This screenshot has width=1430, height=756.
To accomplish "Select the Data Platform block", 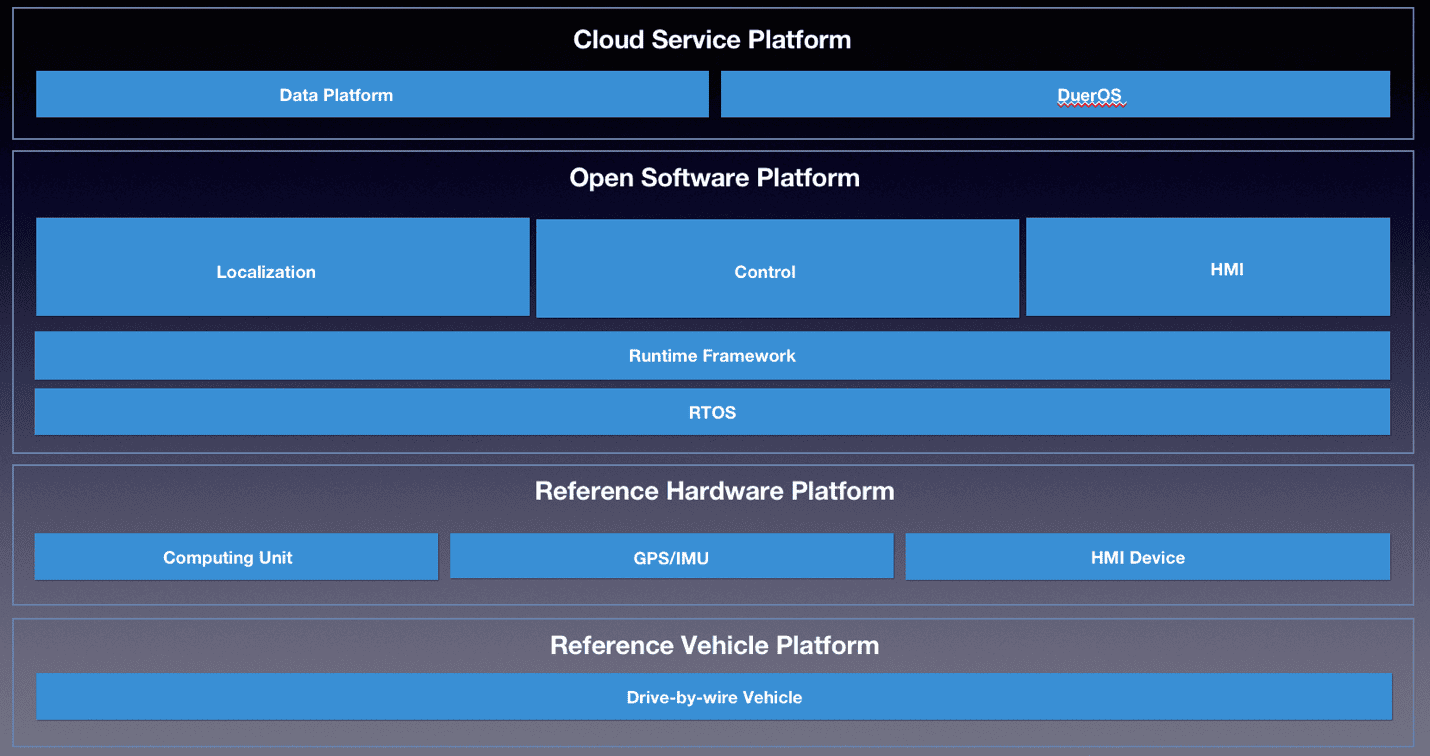I will [371, 93].
